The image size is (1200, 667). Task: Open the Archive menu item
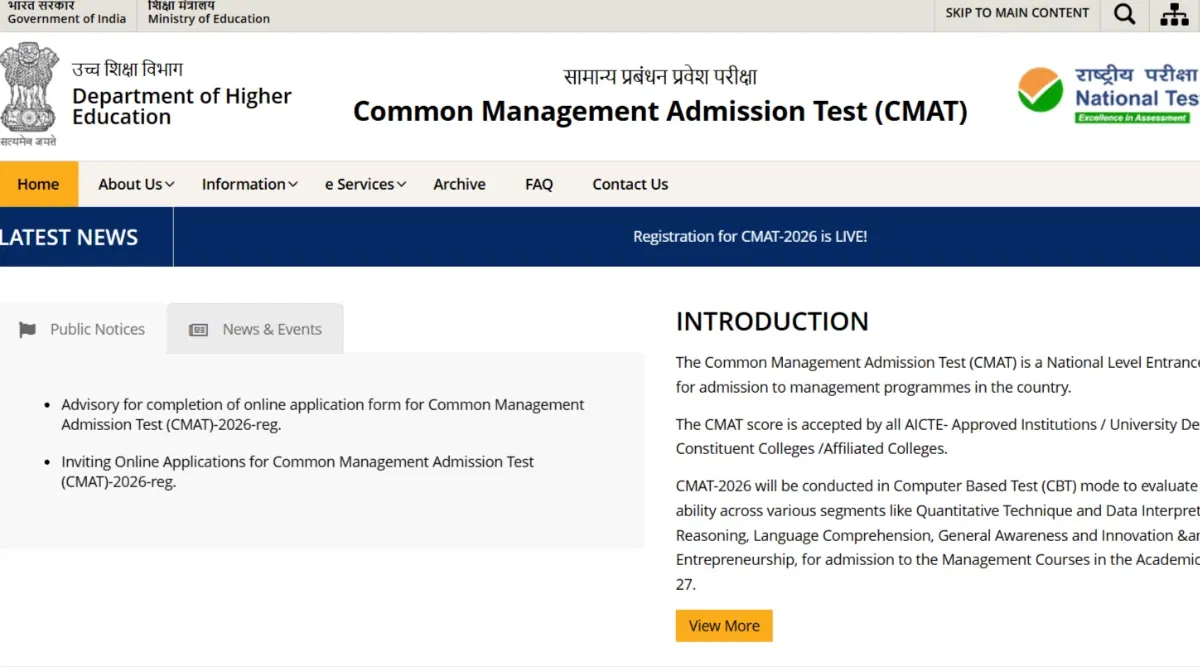point(459,184)
